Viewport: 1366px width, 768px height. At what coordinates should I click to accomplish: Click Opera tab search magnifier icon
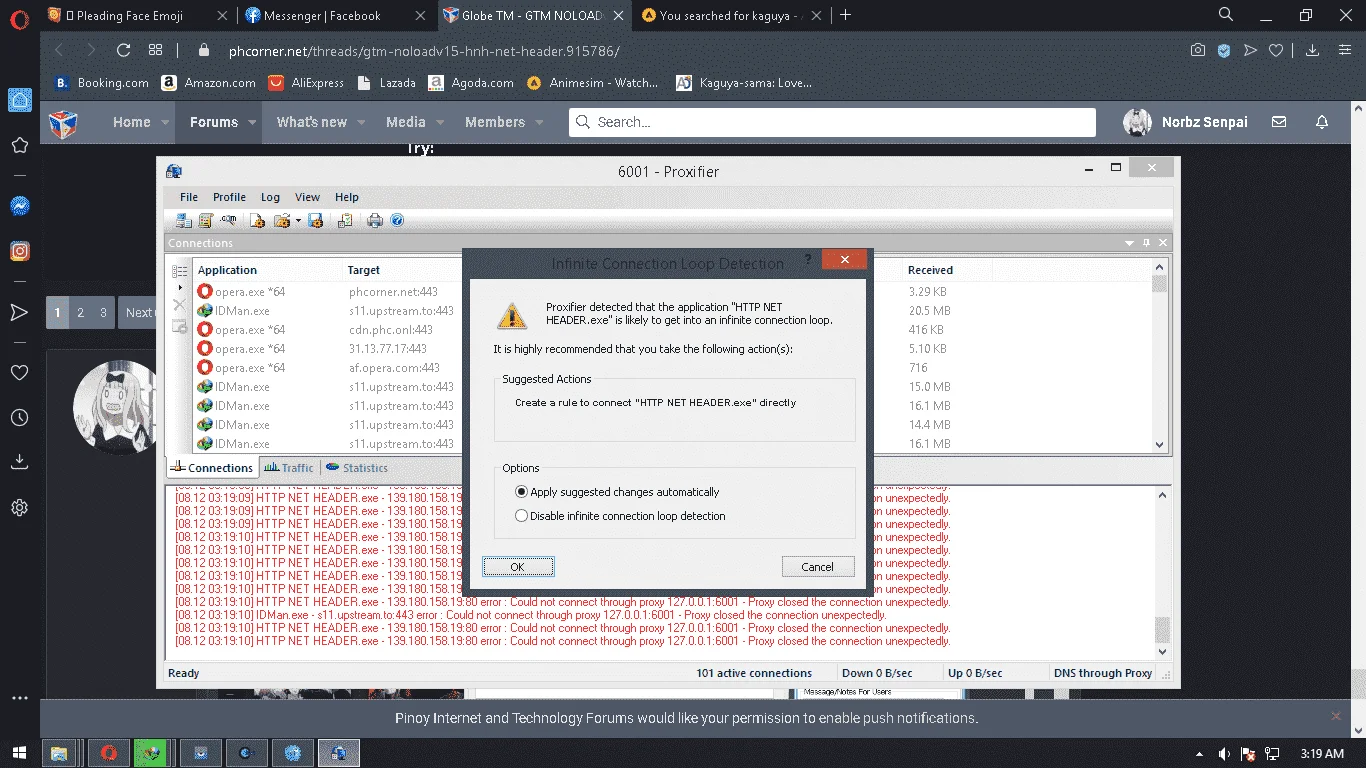point(1226,14)
